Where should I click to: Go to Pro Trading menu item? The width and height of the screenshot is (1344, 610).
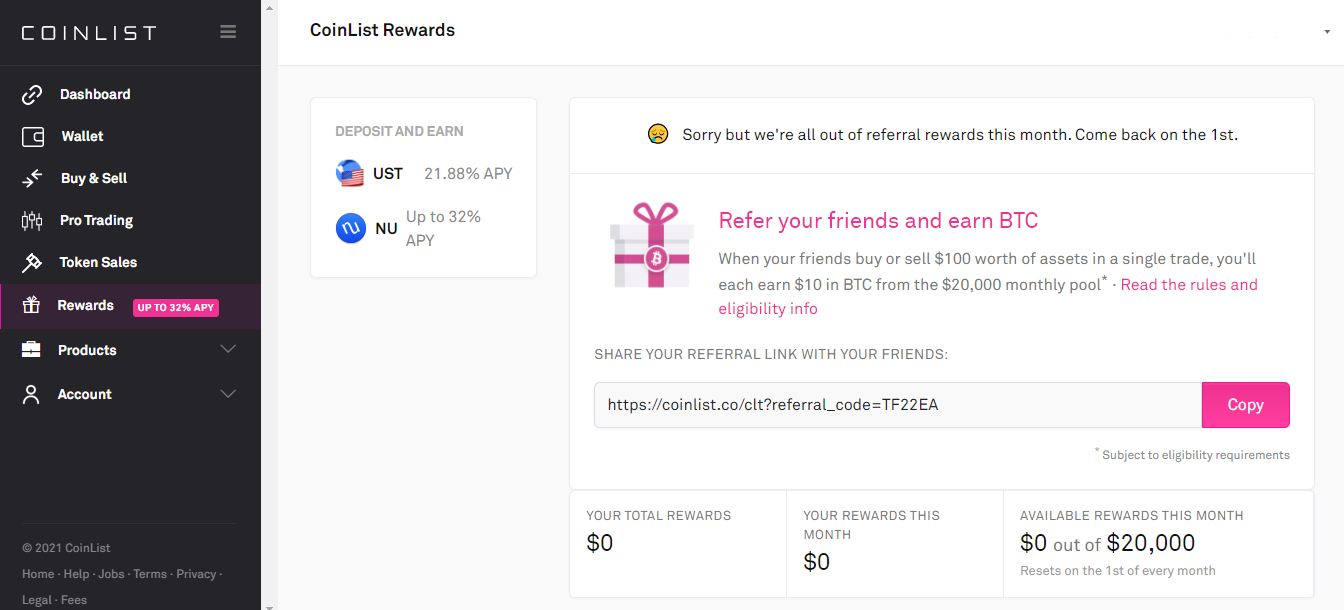click(x=96, y=220)
